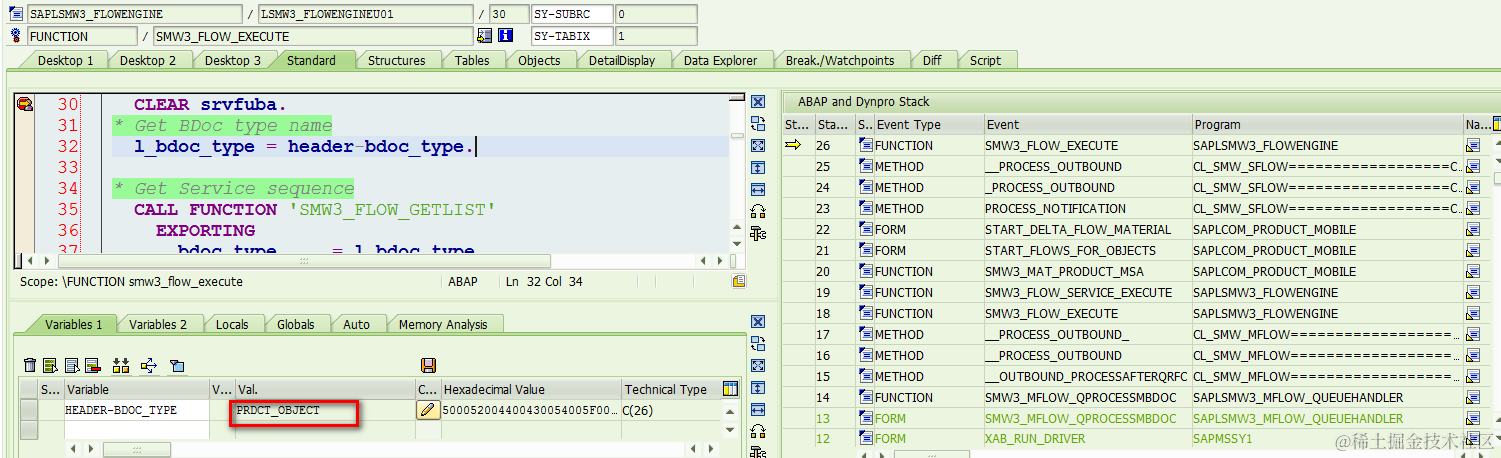The width and height of the screenshot is (1501, 458).
Task: Click the Variable column header
Action: coord(136,389)
